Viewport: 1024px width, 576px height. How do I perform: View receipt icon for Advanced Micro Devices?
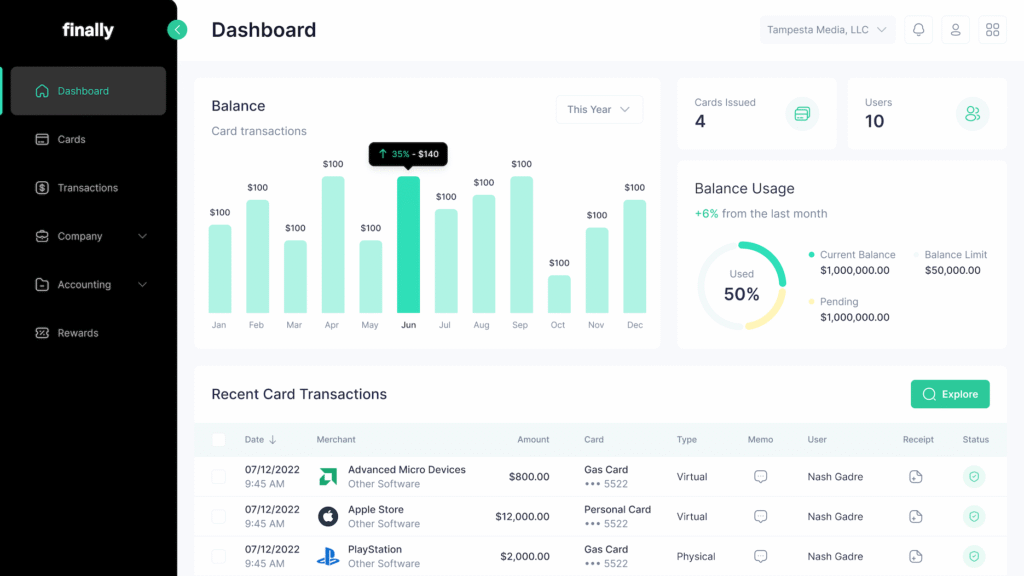tap(915, 477)
